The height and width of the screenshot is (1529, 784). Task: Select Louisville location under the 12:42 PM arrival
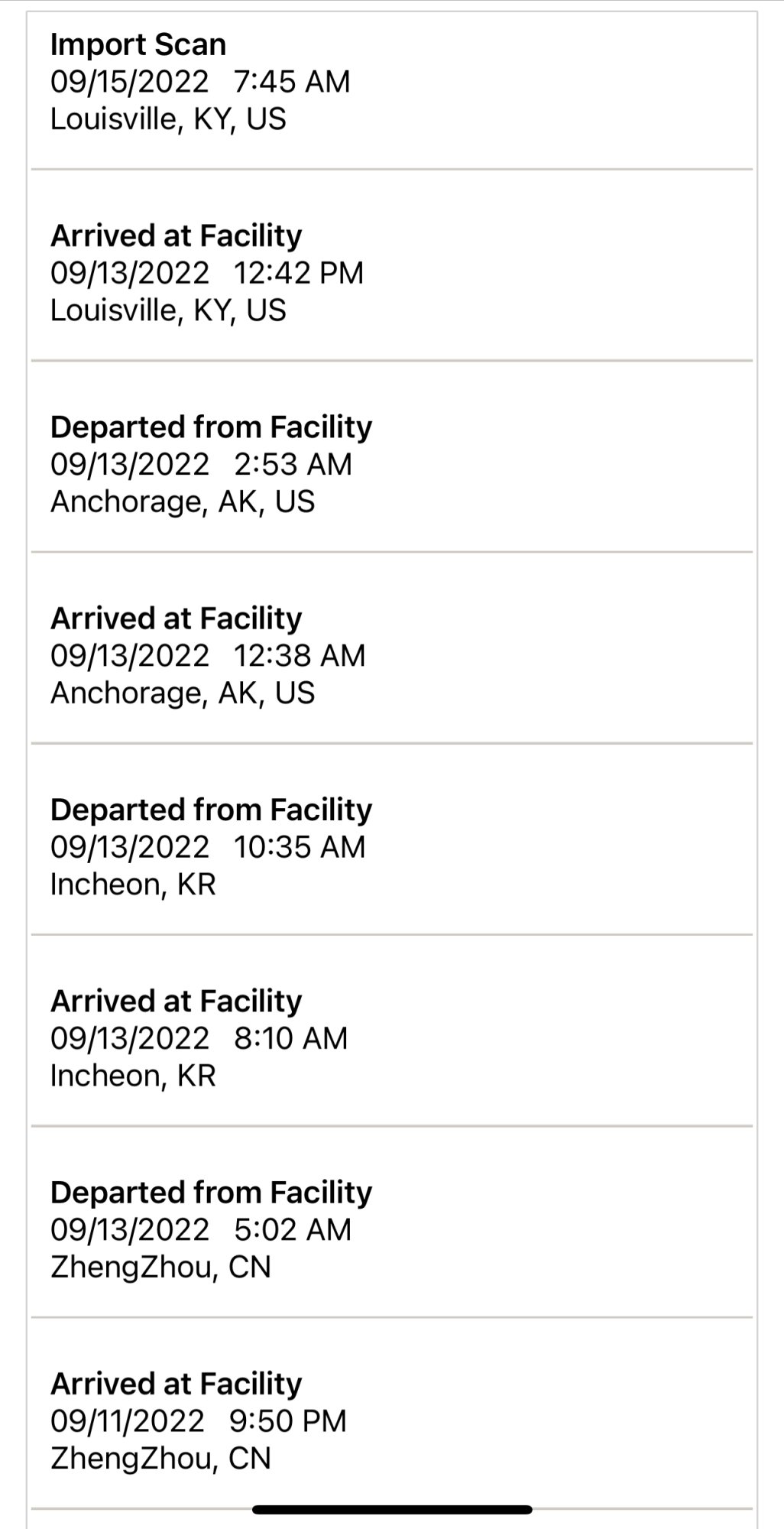[168, 310]
